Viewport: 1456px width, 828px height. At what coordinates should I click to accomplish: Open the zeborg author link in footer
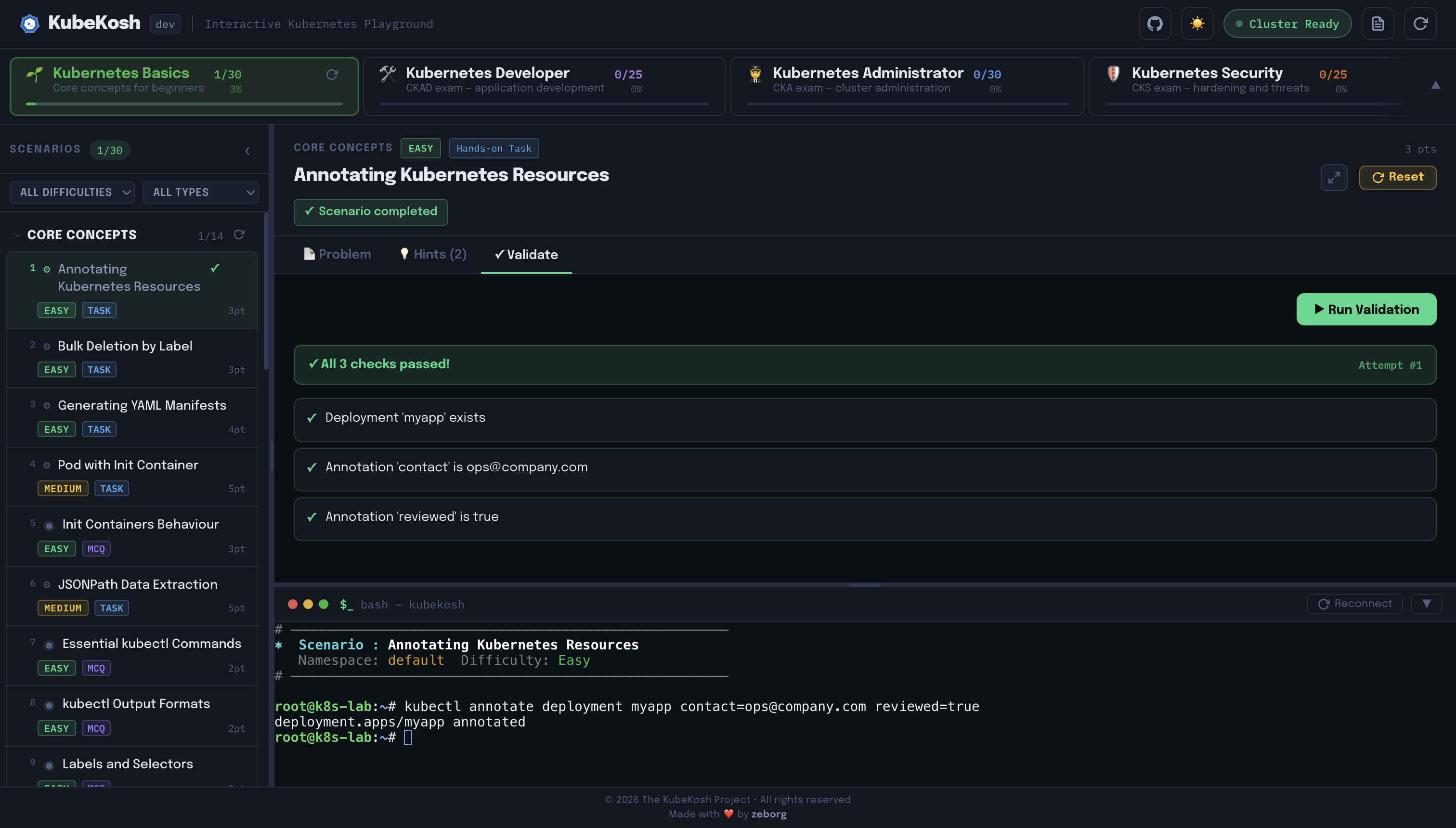(x=769, y=815)
